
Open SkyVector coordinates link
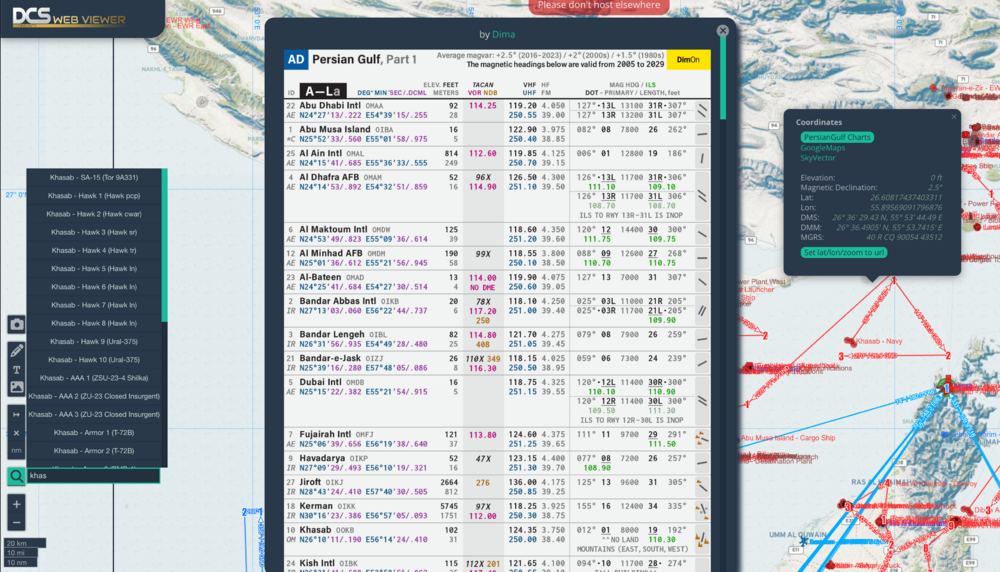[818, 158]
